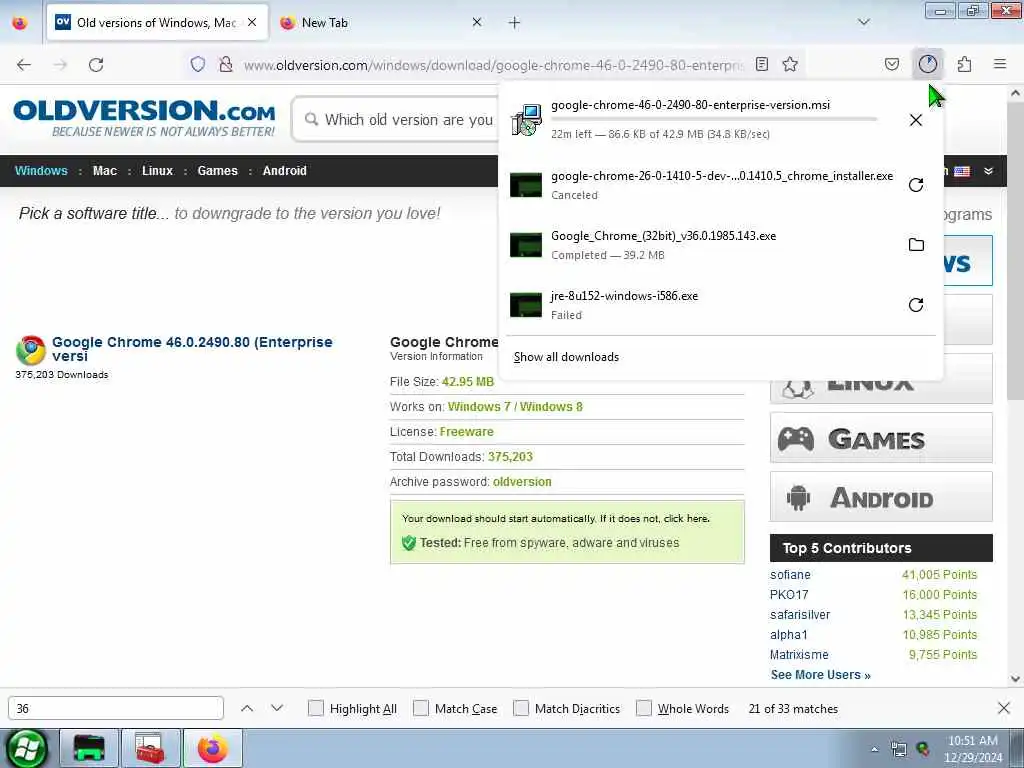Click the Freeware license value

pos(466,432)
